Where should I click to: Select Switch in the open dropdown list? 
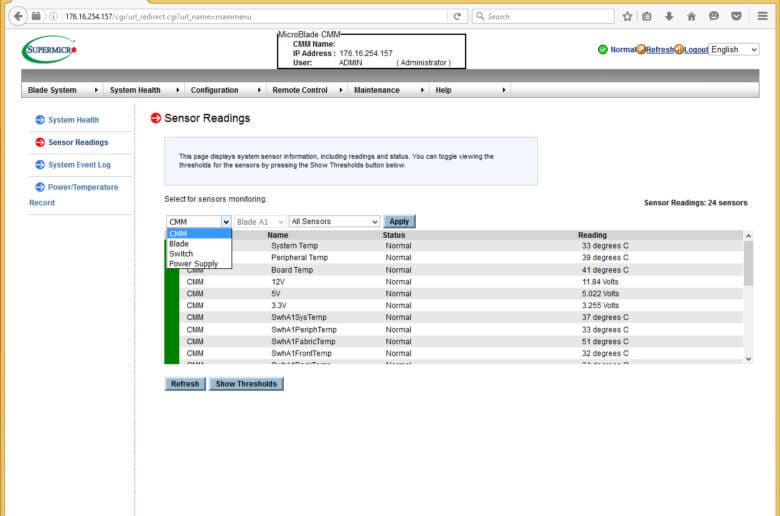199,254
